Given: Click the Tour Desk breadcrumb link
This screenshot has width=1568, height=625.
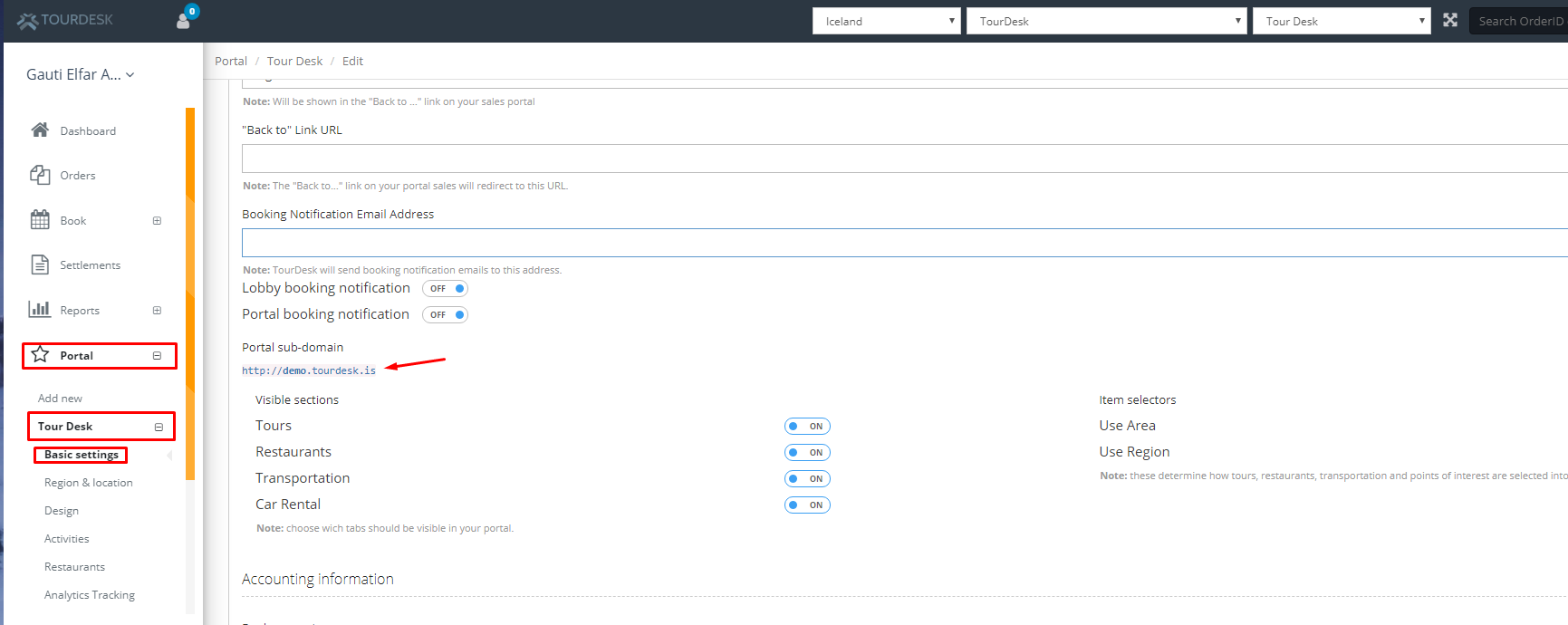Looking at the screenshot, I should (294, 61).
